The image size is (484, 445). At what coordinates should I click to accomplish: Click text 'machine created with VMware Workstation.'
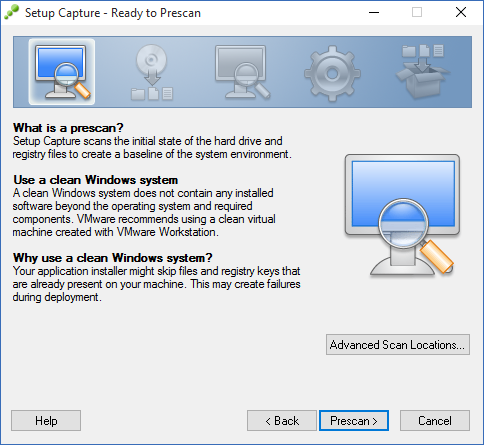(x=116, y=232)
